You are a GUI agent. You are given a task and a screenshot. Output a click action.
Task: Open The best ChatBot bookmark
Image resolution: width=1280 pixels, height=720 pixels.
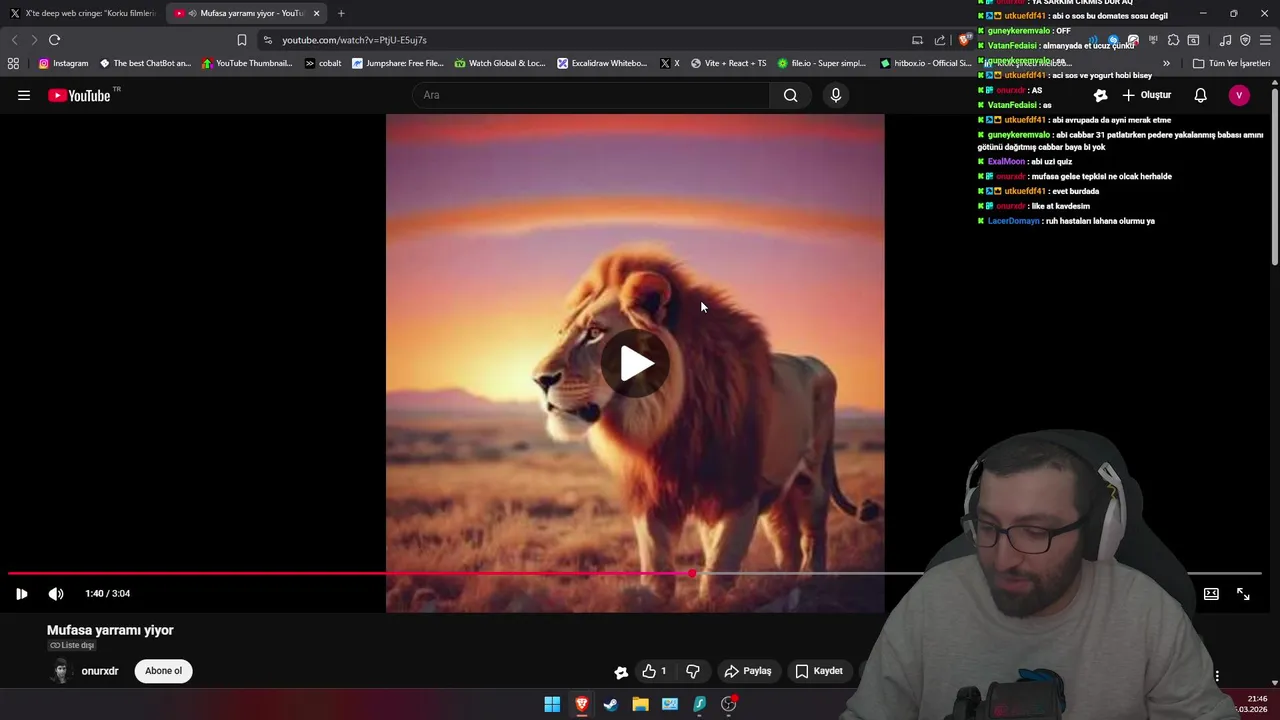(x=144, y=63)
